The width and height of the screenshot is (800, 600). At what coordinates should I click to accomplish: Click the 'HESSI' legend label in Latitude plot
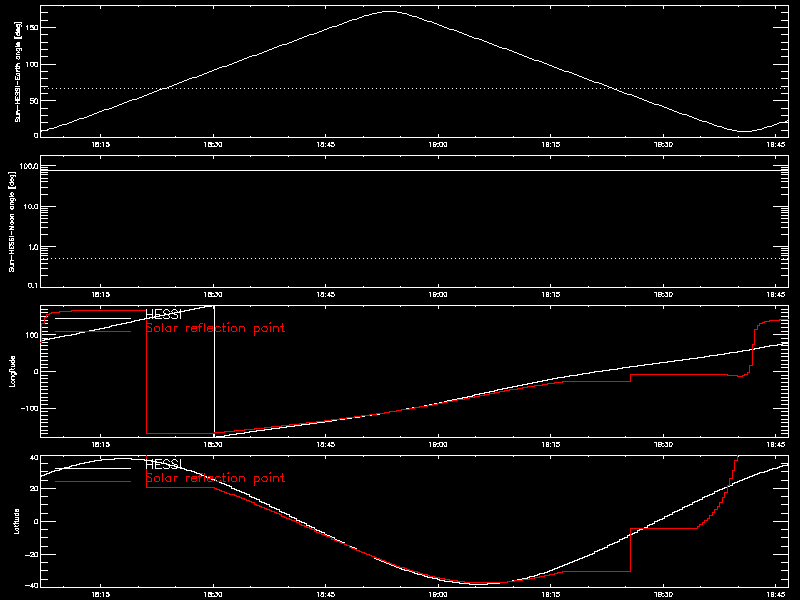163,464
